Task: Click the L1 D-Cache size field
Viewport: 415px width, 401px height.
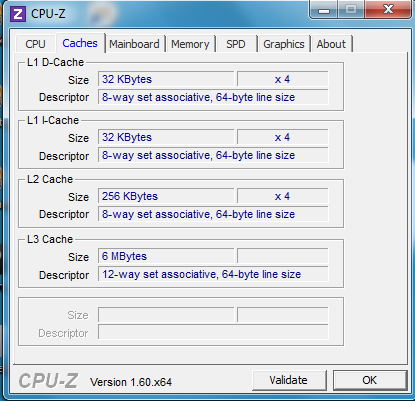Action: pyautogui.click(x=166, y=79)
